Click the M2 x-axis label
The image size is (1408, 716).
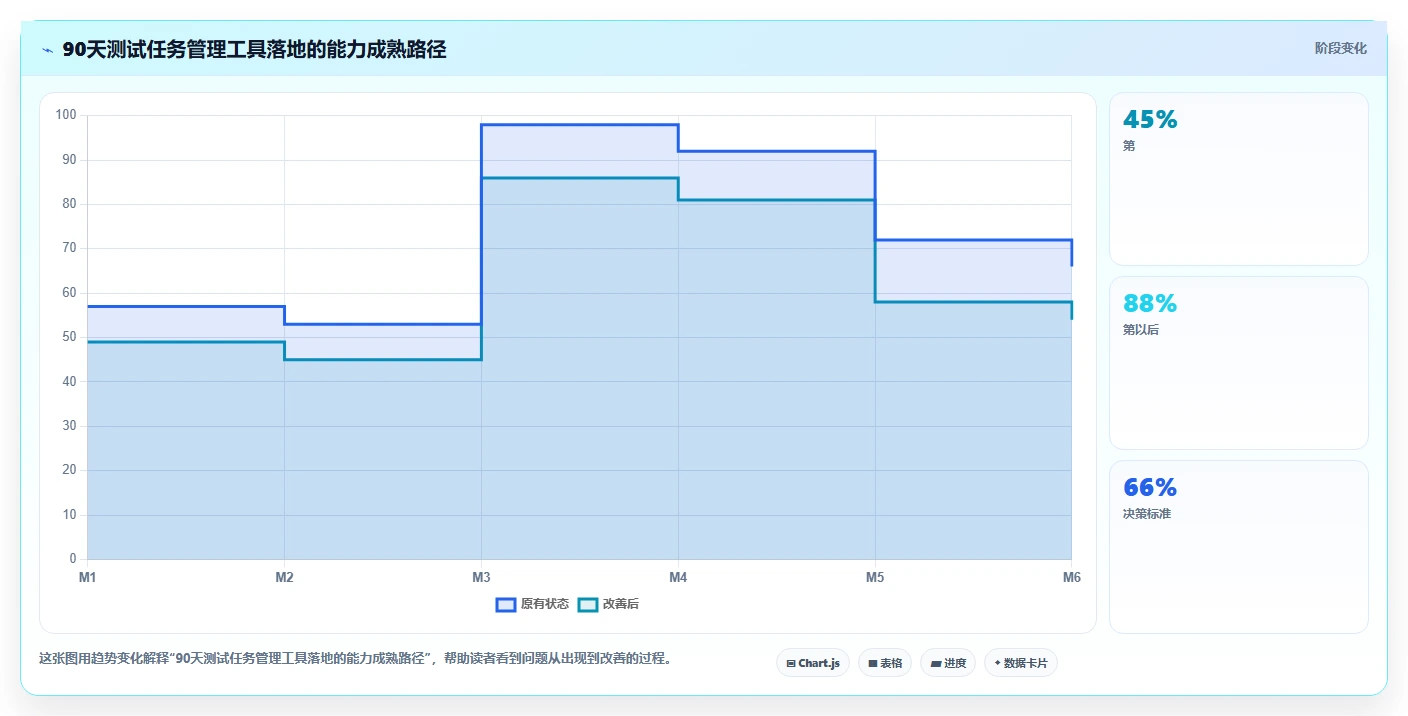(284, 578)
